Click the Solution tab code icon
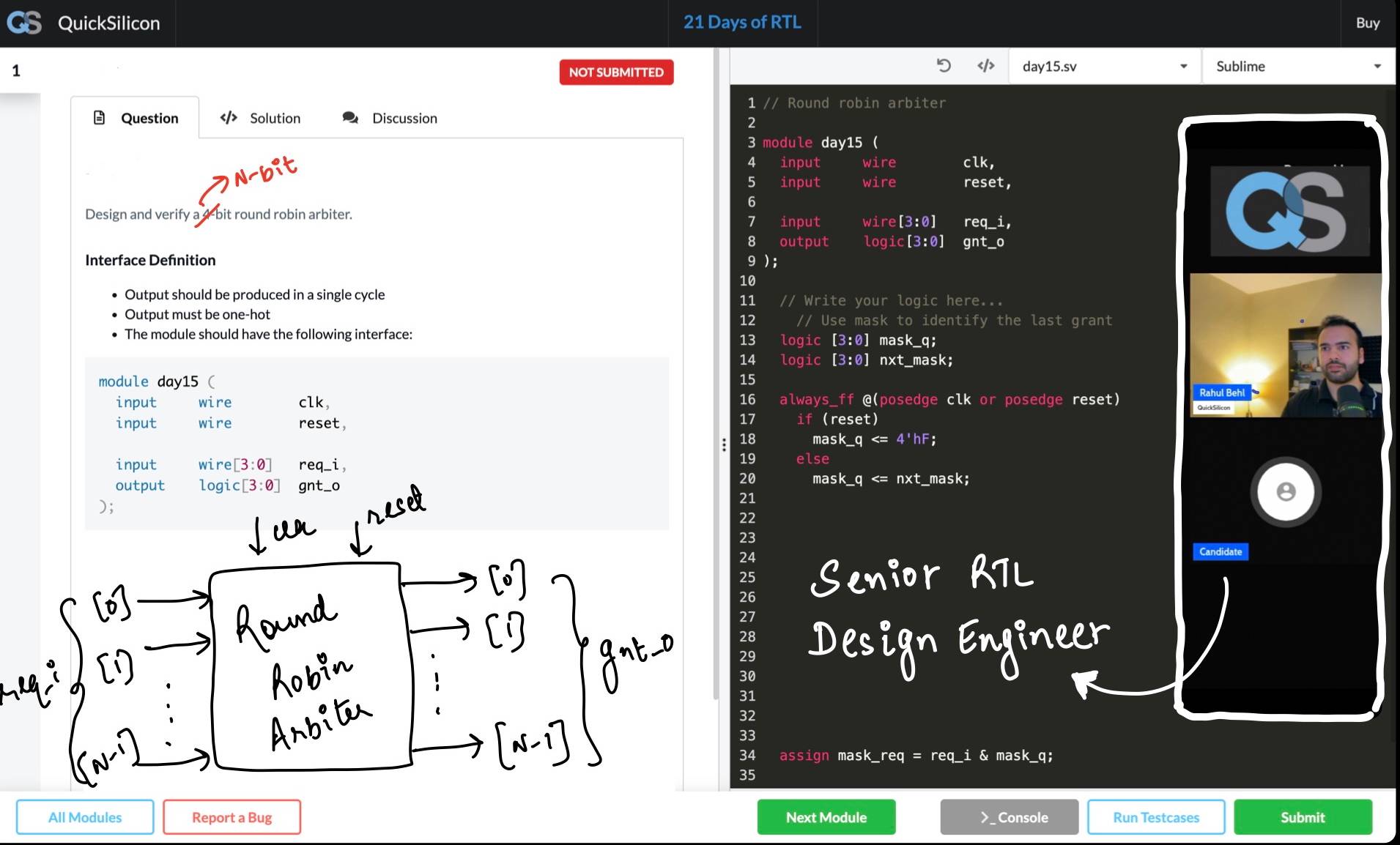The width and height of the screenshot is (1400, 845). click(x=229, y=118)
